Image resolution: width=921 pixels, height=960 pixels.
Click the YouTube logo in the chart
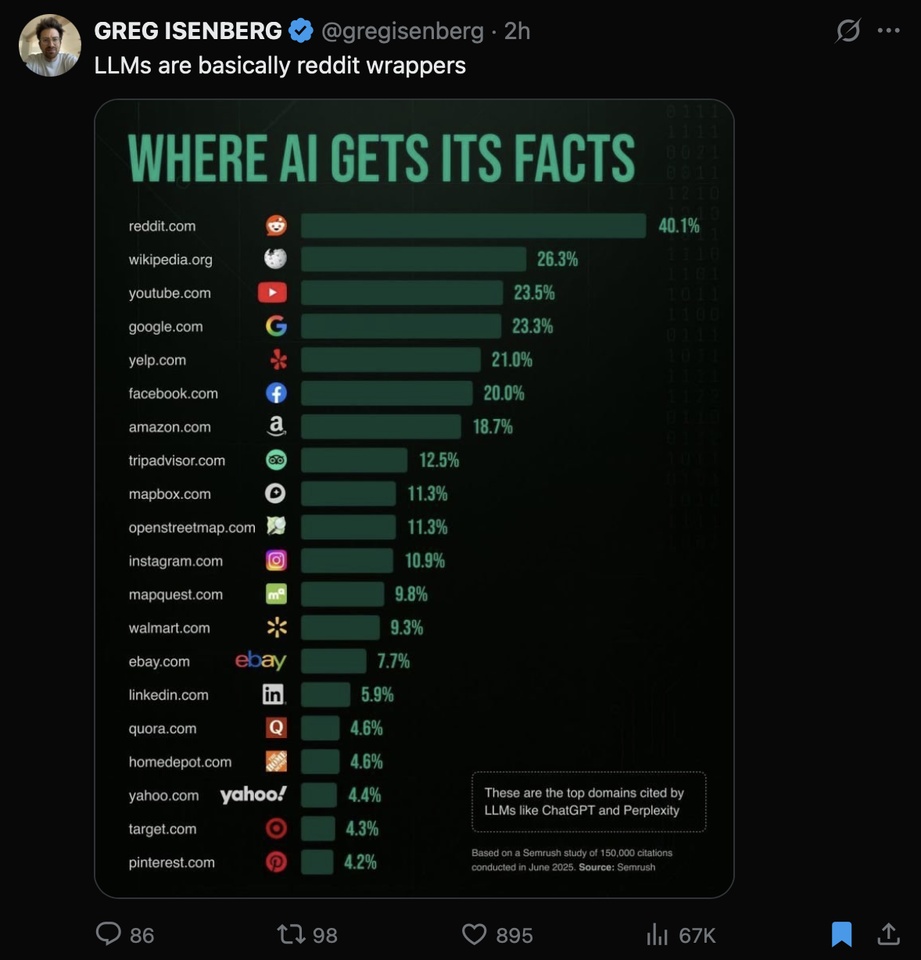click(x=273, y=293)
